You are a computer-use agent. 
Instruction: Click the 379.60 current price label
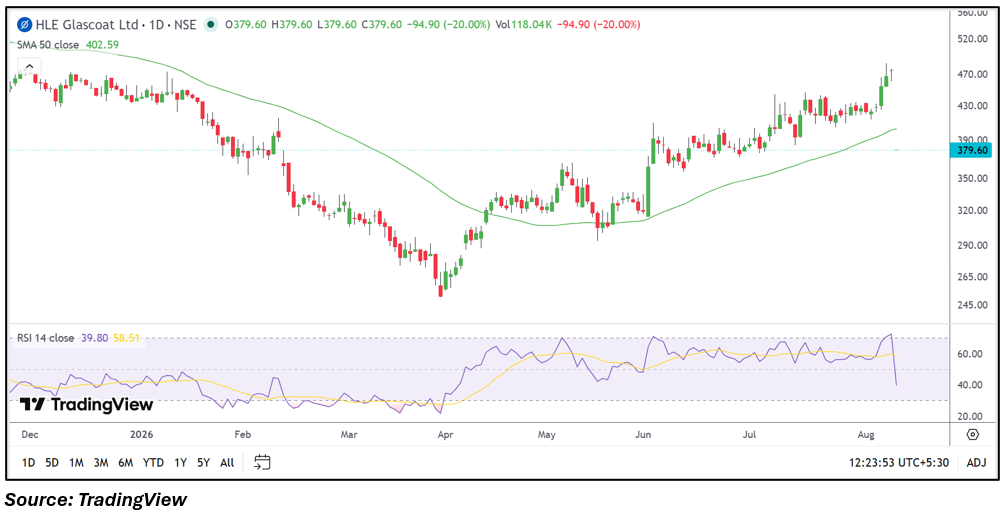point(973,150)
